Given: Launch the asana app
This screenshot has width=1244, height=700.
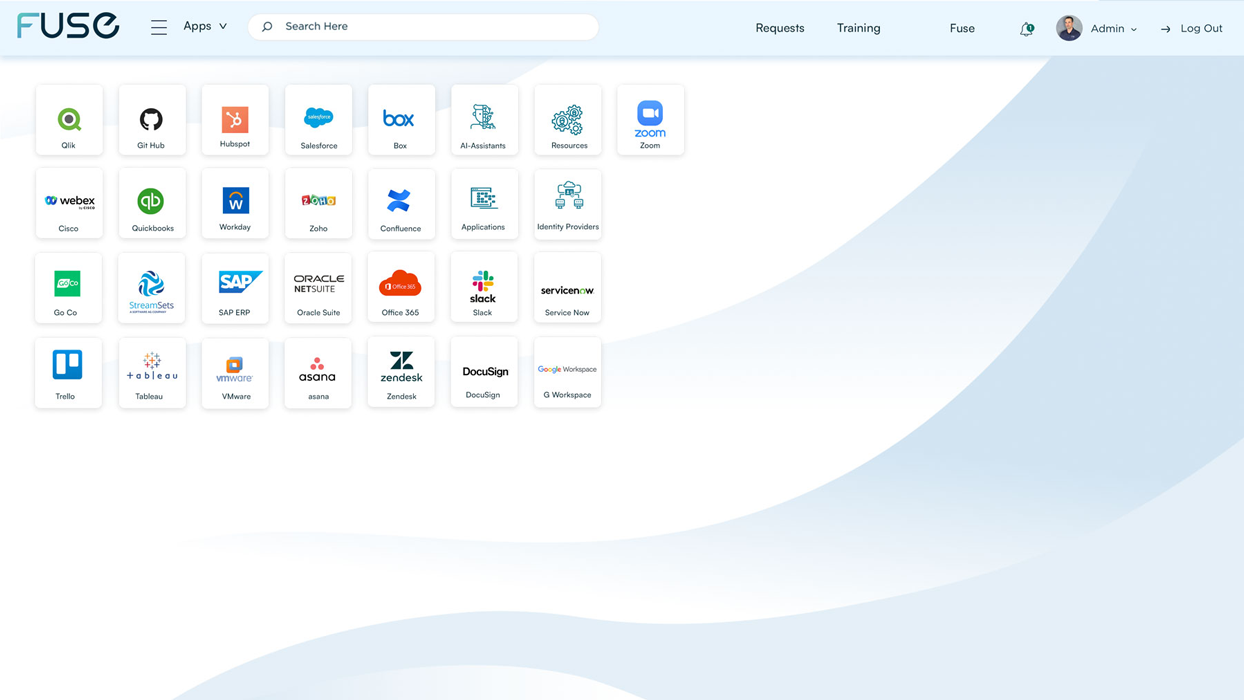Looking at the screenshot, I should (x=318, y=372).
